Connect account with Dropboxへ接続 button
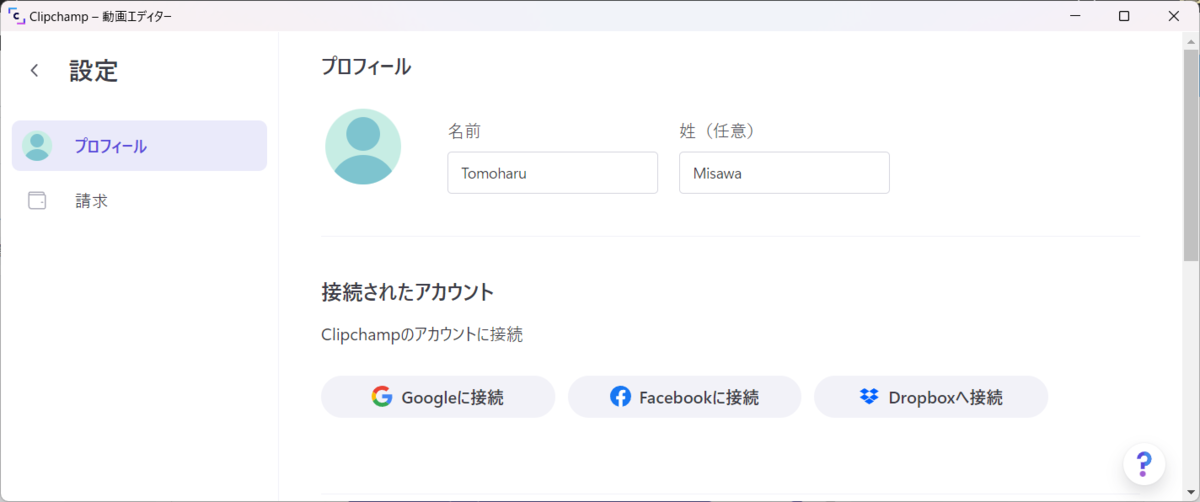 [931, 397]
